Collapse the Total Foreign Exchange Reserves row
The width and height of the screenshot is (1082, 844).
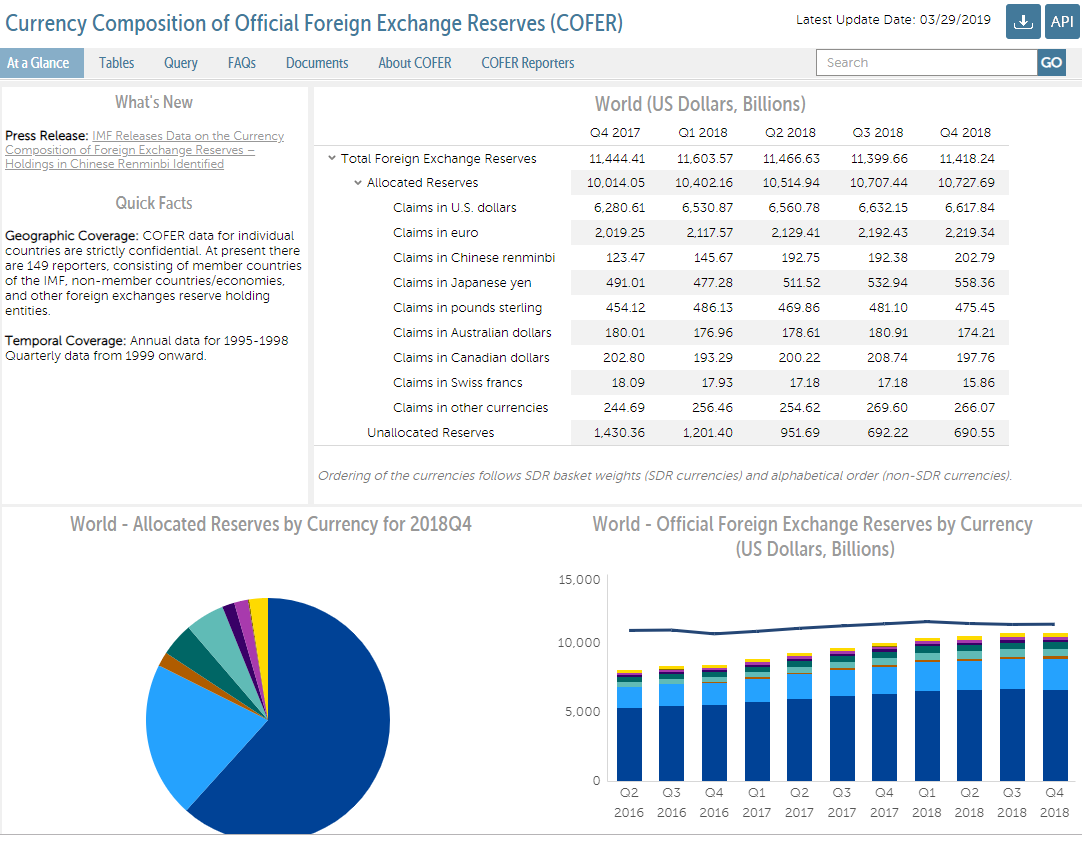[x=331, y=158]
